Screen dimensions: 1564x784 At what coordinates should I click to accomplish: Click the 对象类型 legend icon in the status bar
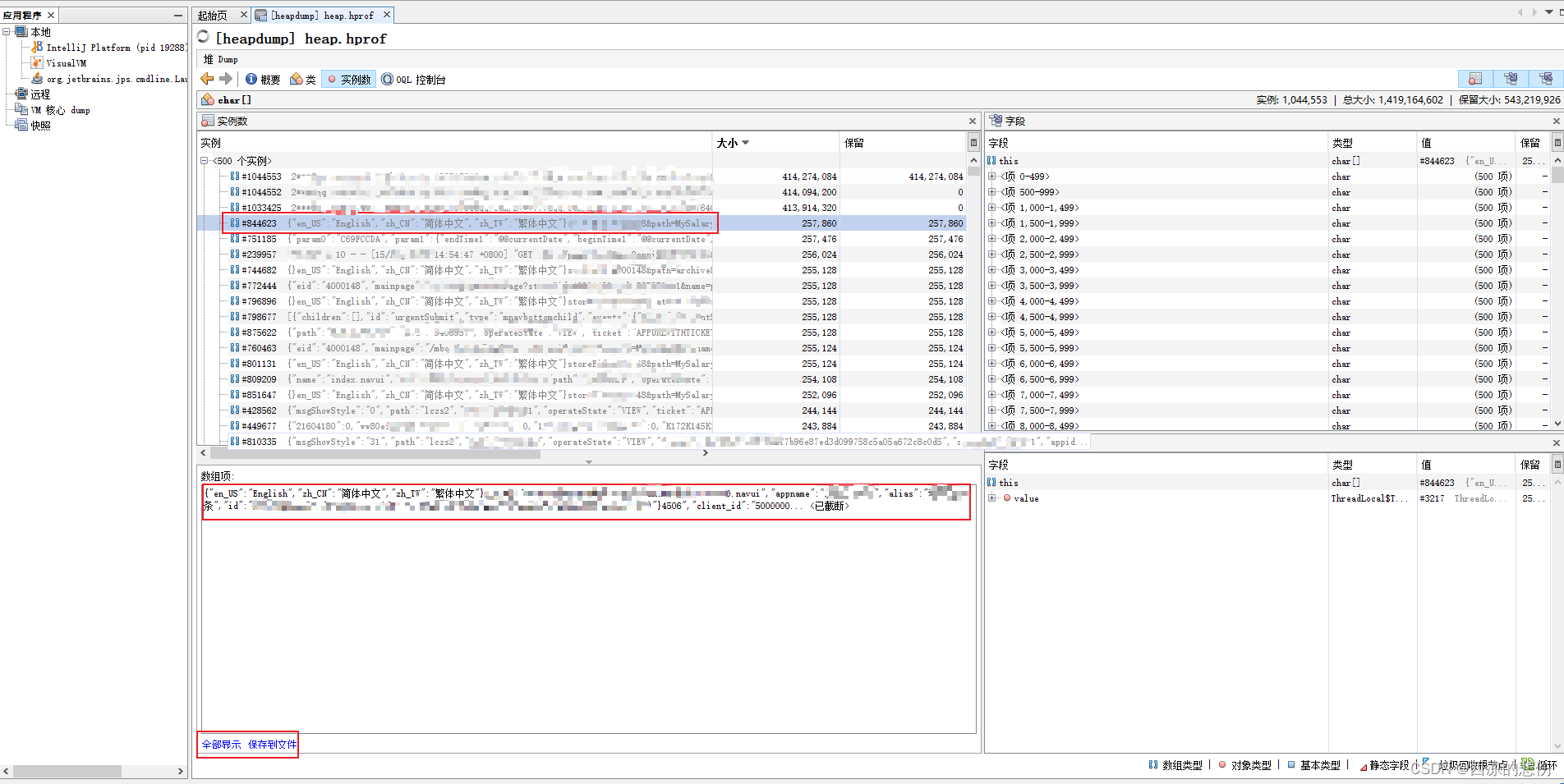(x=1223, y=765)
